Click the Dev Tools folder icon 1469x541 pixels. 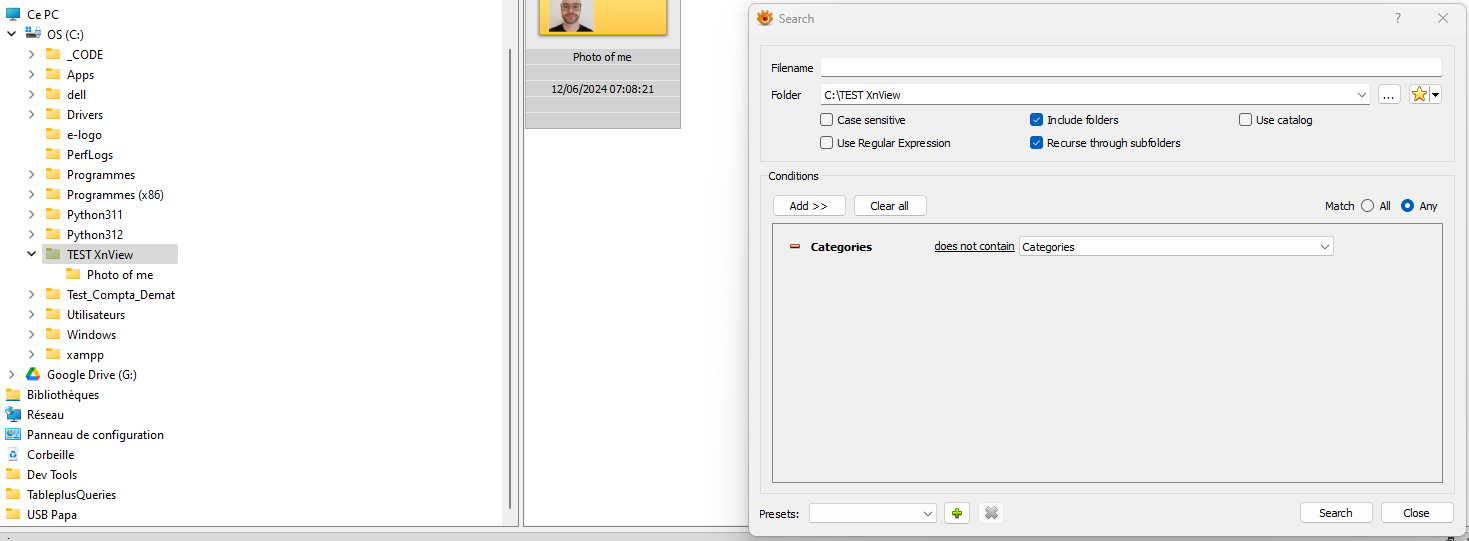[13, 474]
